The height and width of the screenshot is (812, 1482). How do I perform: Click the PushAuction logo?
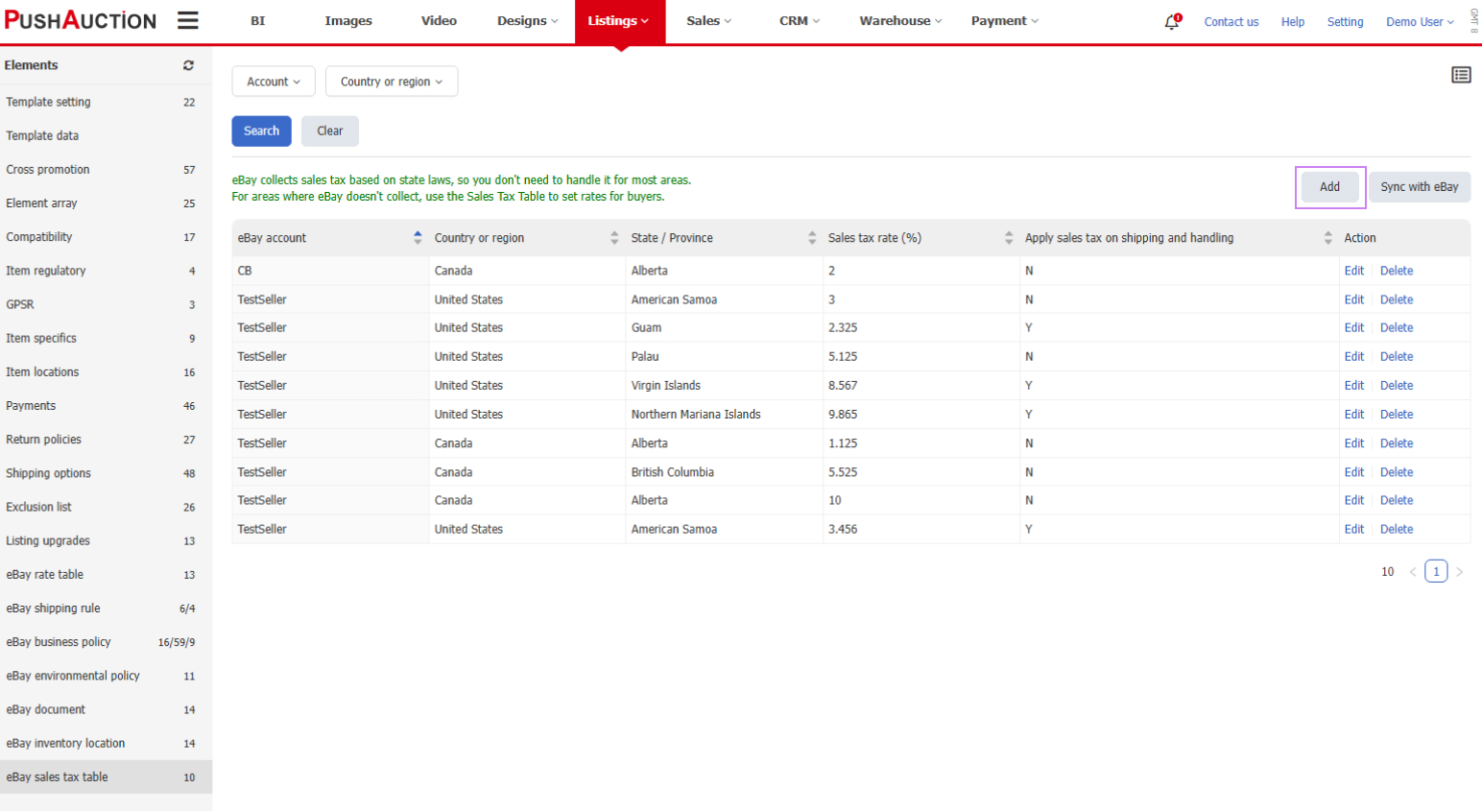point(80,19)
